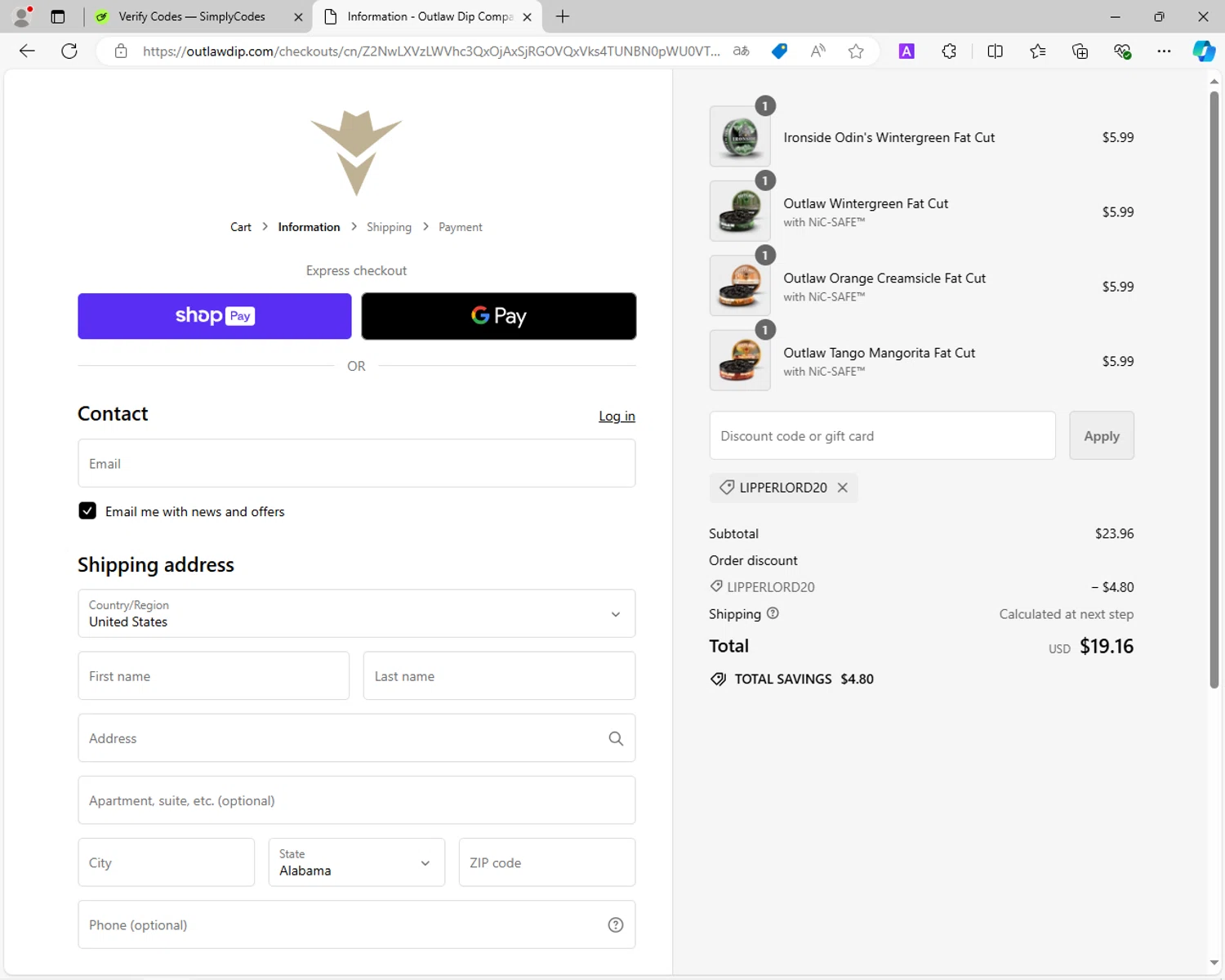Go back to Cart breadcrumb
The width and height of the screenshot is (1225, 980).
pyautogui.click(x=241, y=227)
